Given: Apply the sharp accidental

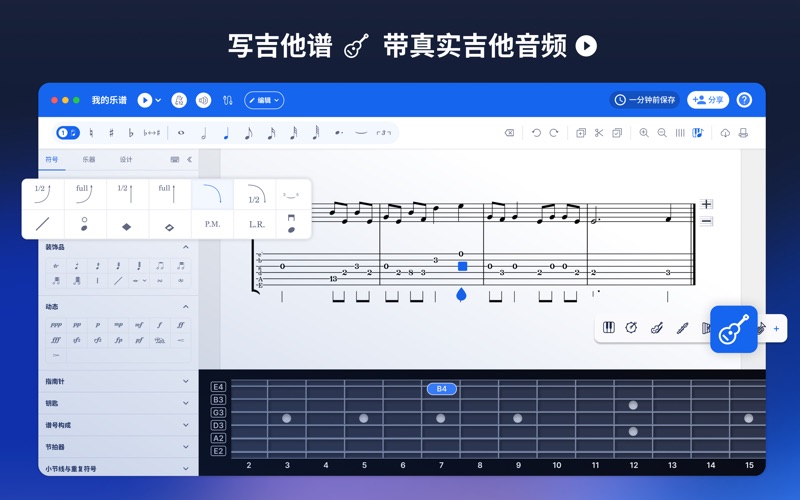Looking at the screenshot, I should 111,133.
